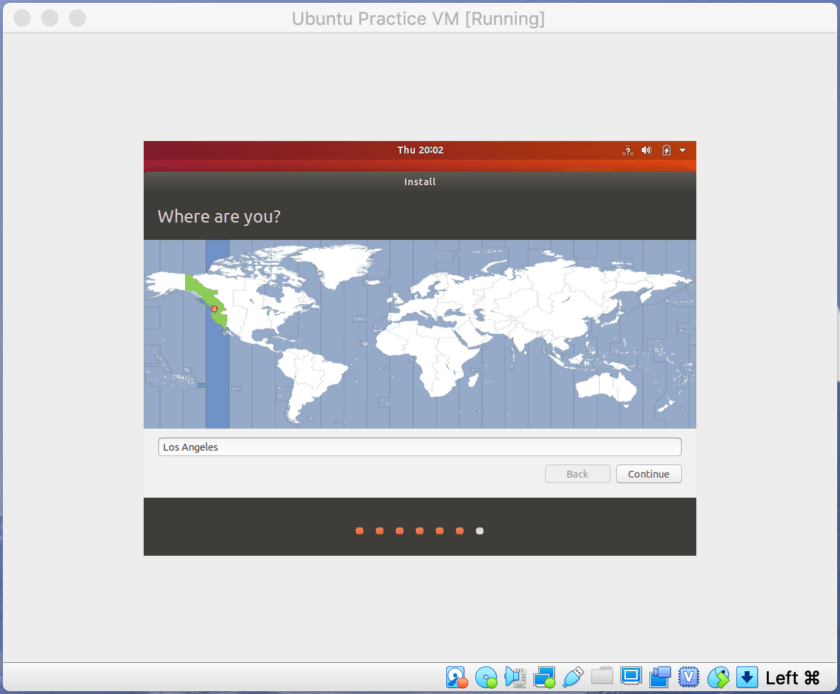Click the Continue button
The image size is (840, 694).
pos(649,474)
